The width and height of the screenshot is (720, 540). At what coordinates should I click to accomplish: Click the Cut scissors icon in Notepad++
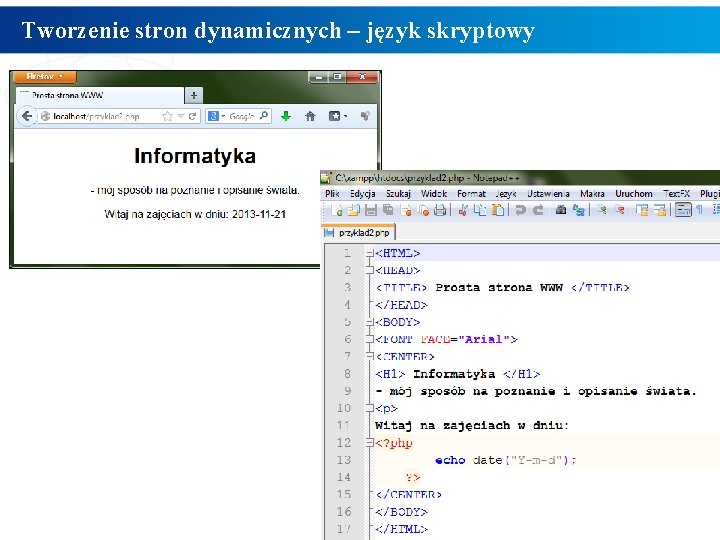(x=462, y=210)
